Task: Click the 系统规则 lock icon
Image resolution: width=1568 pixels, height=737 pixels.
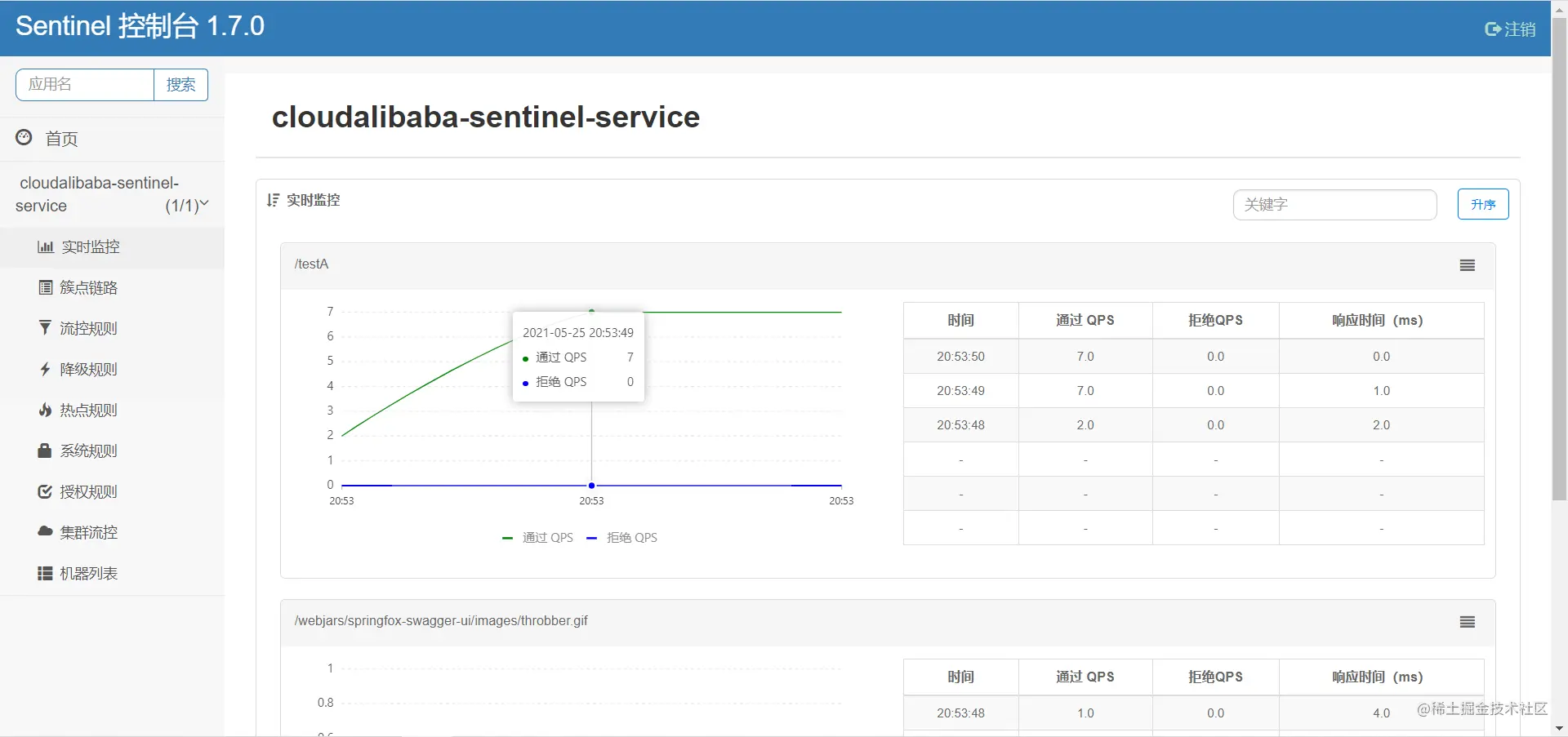Action: tap(45, 451)
